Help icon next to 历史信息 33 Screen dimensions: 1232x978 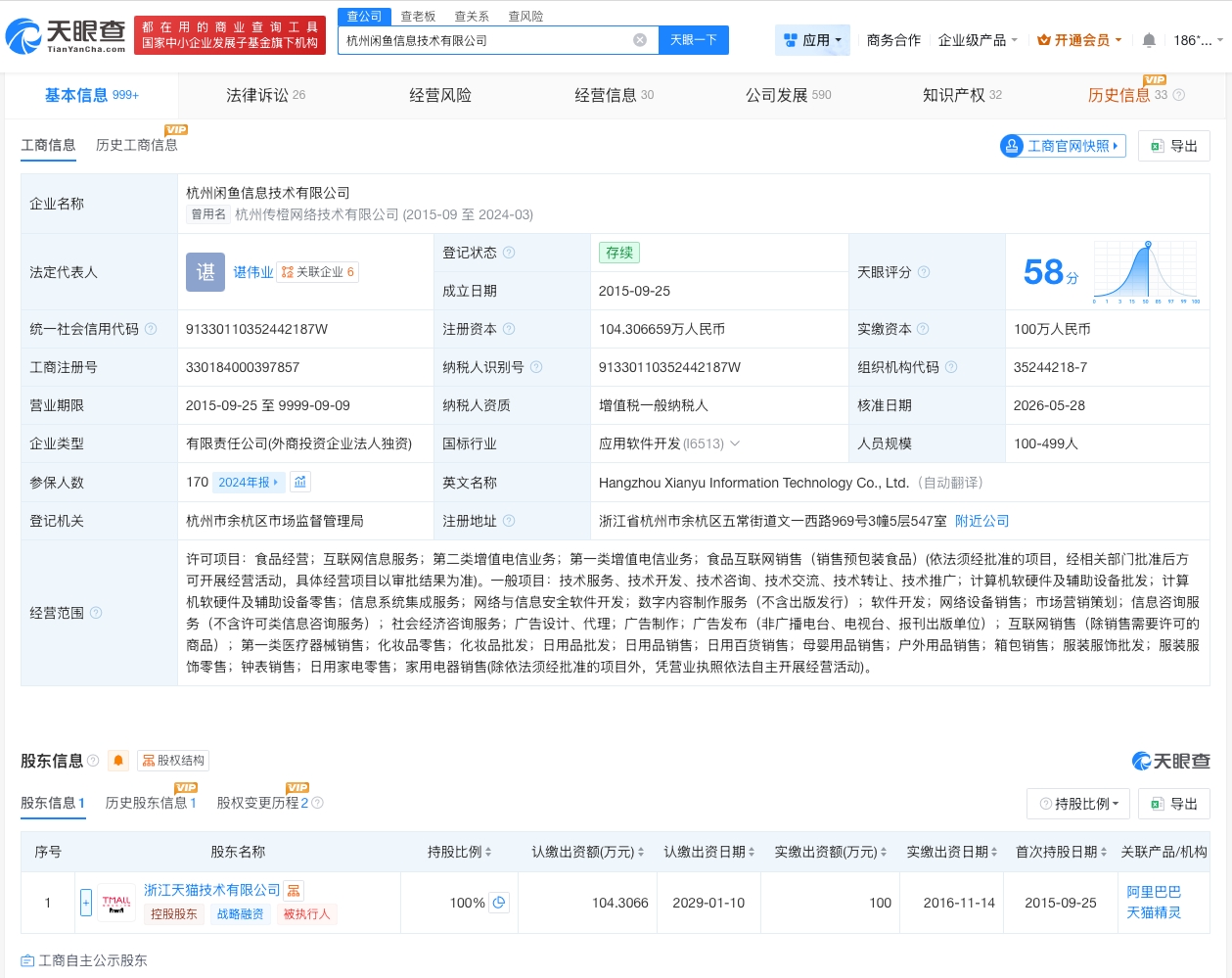pos(1178,95)
